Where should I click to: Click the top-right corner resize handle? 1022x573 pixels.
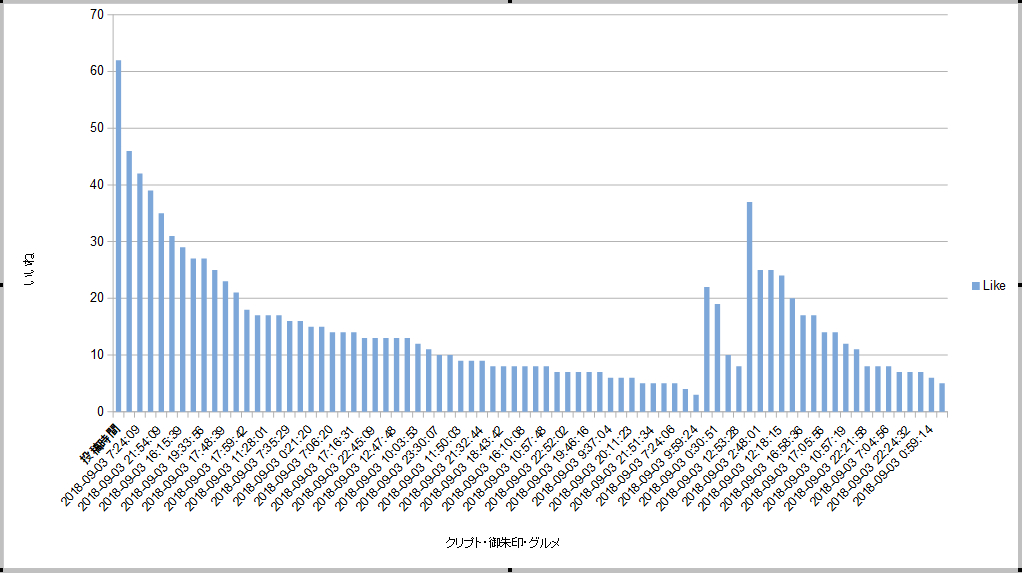[x=1019, y=2]
